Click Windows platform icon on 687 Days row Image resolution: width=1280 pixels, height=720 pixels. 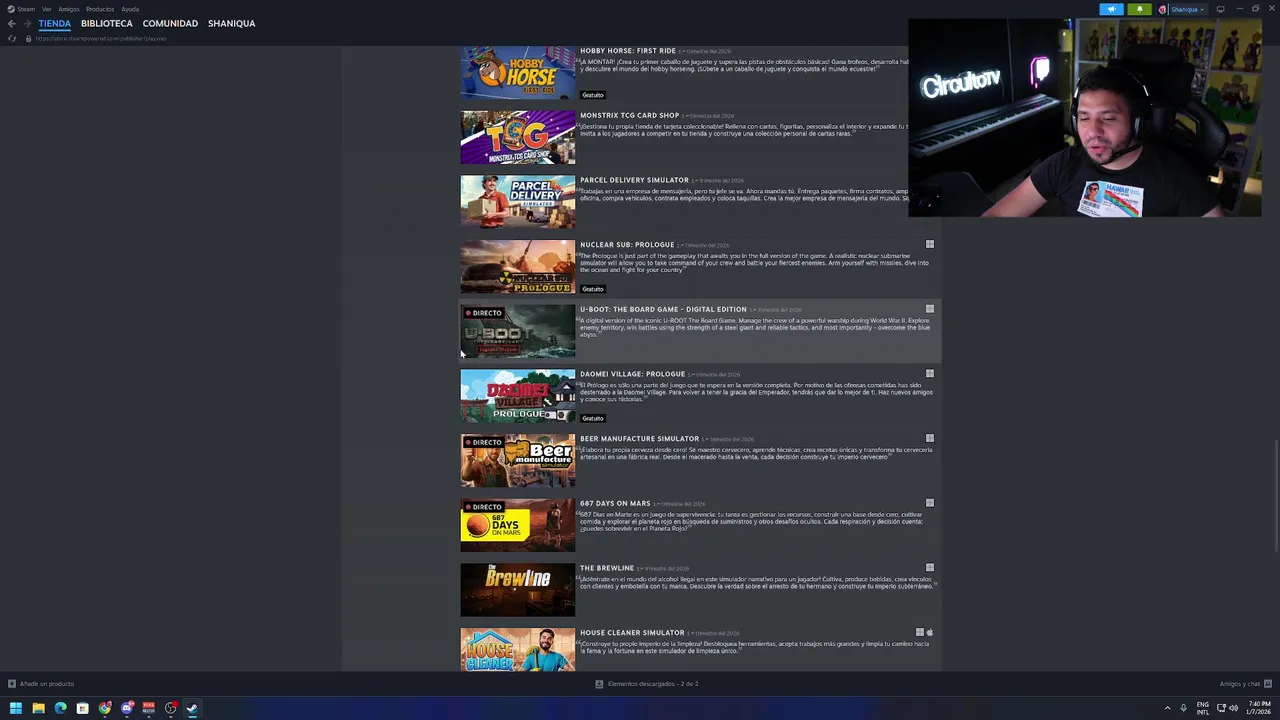(x=929, y=503)
